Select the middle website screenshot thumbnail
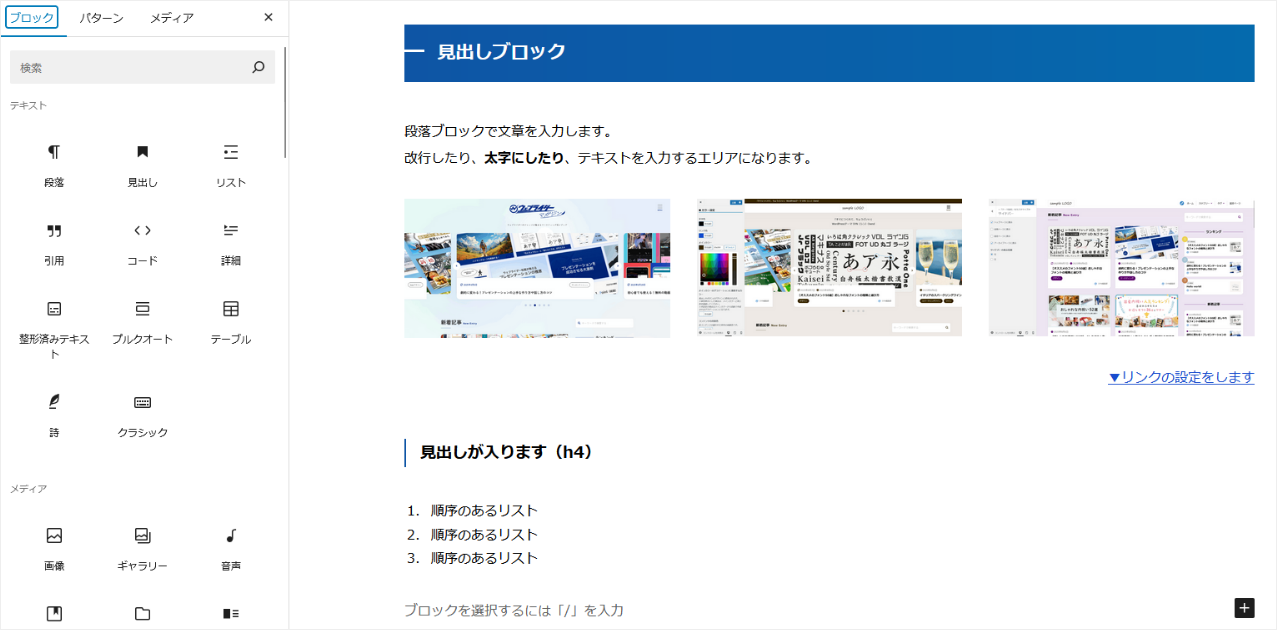The image size is (1277, 630). (x=828, y=267)
